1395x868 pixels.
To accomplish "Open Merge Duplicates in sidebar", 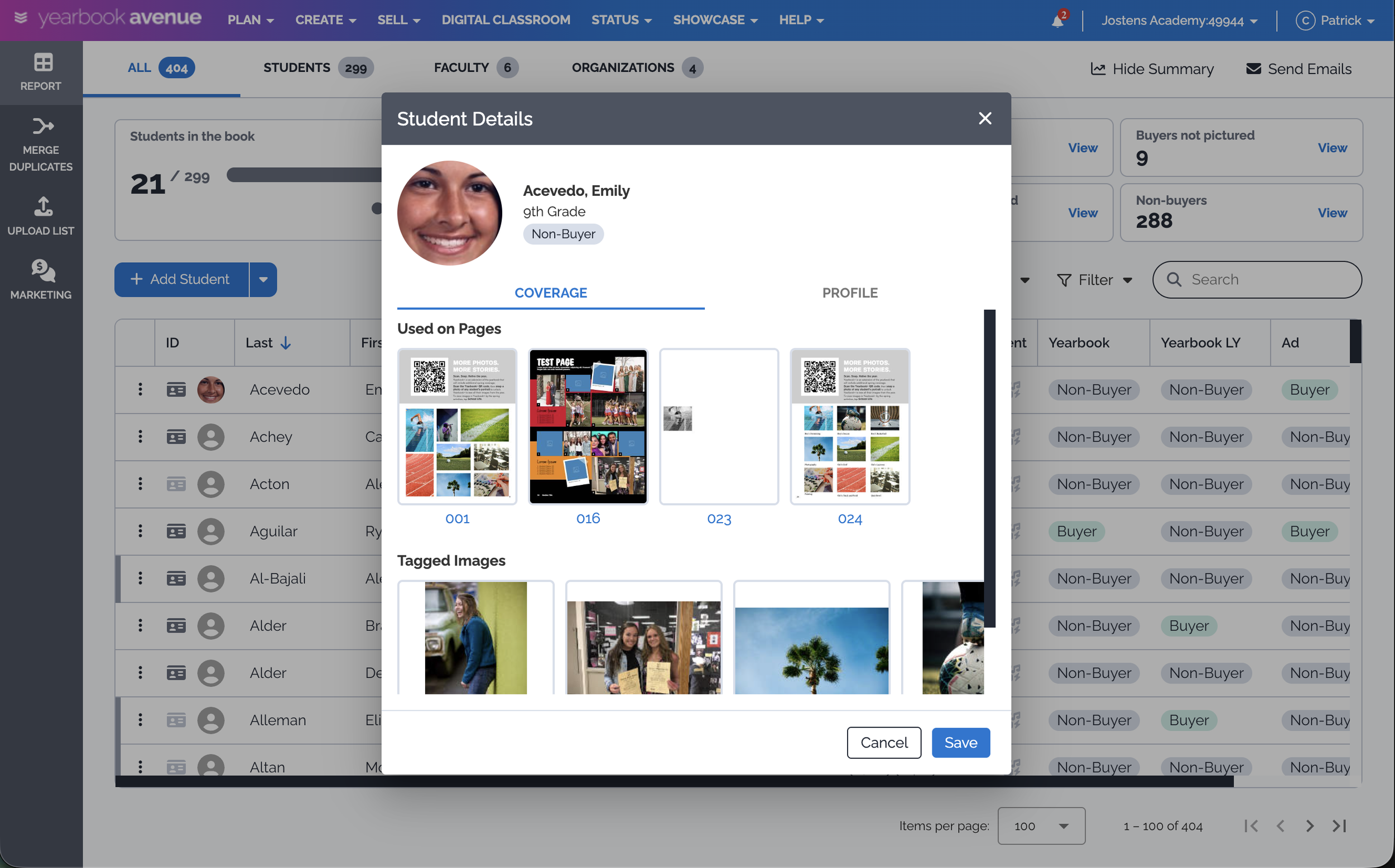I will click(x=41, y=144).
